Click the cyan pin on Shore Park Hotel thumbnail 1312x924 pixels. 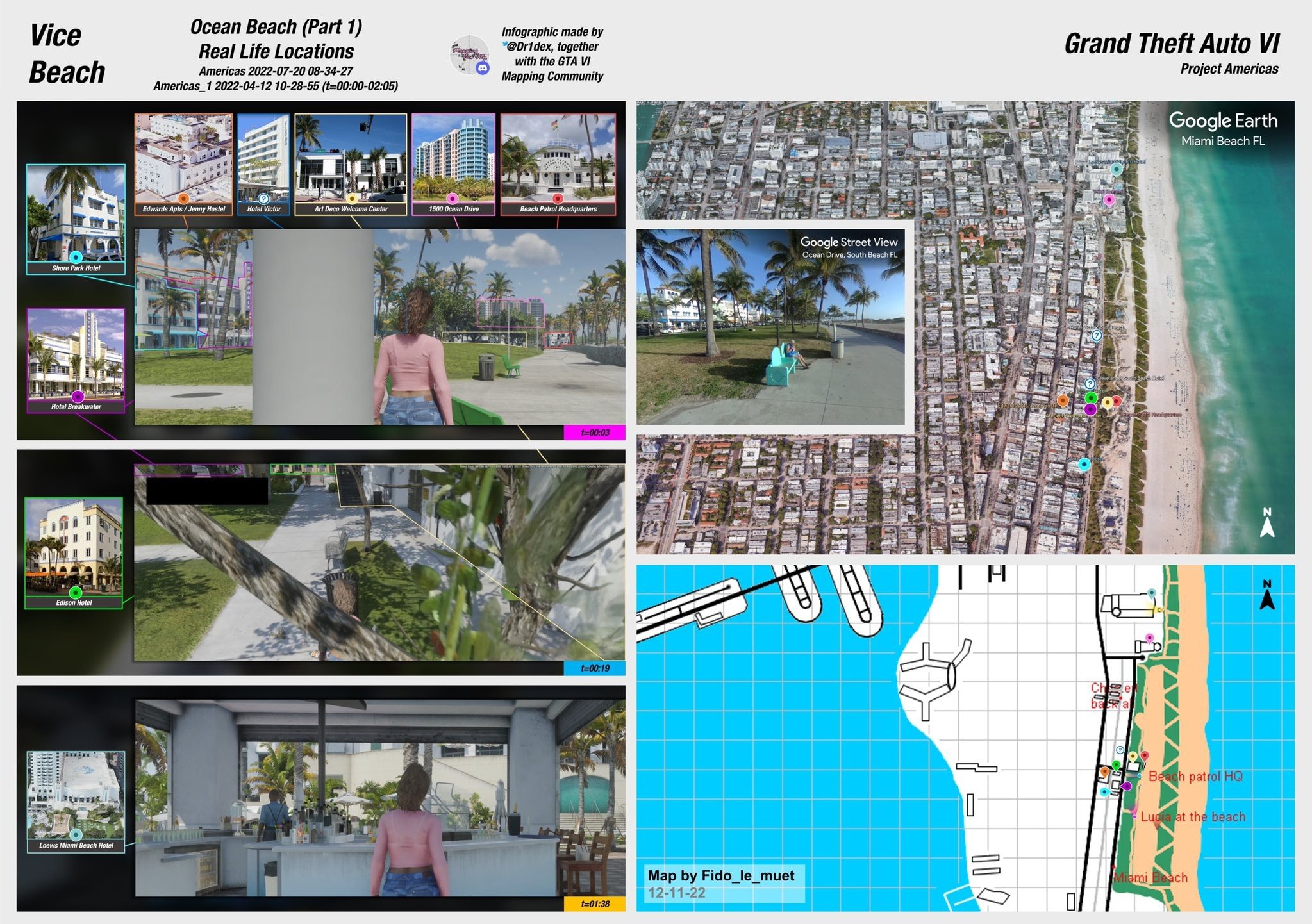(x=76, y=258)
